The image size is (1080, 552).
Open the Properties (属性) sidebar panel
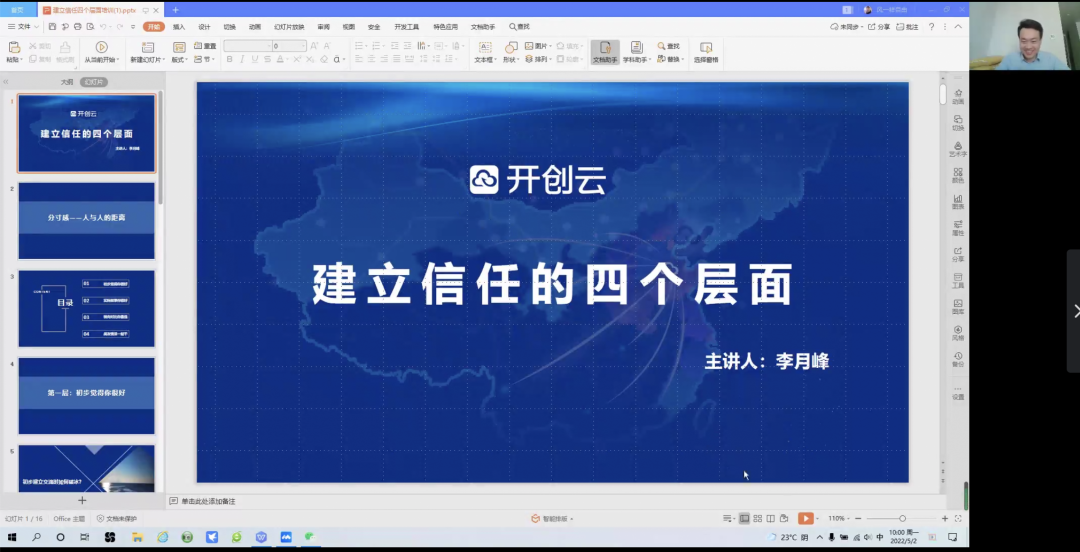[957, 227]
